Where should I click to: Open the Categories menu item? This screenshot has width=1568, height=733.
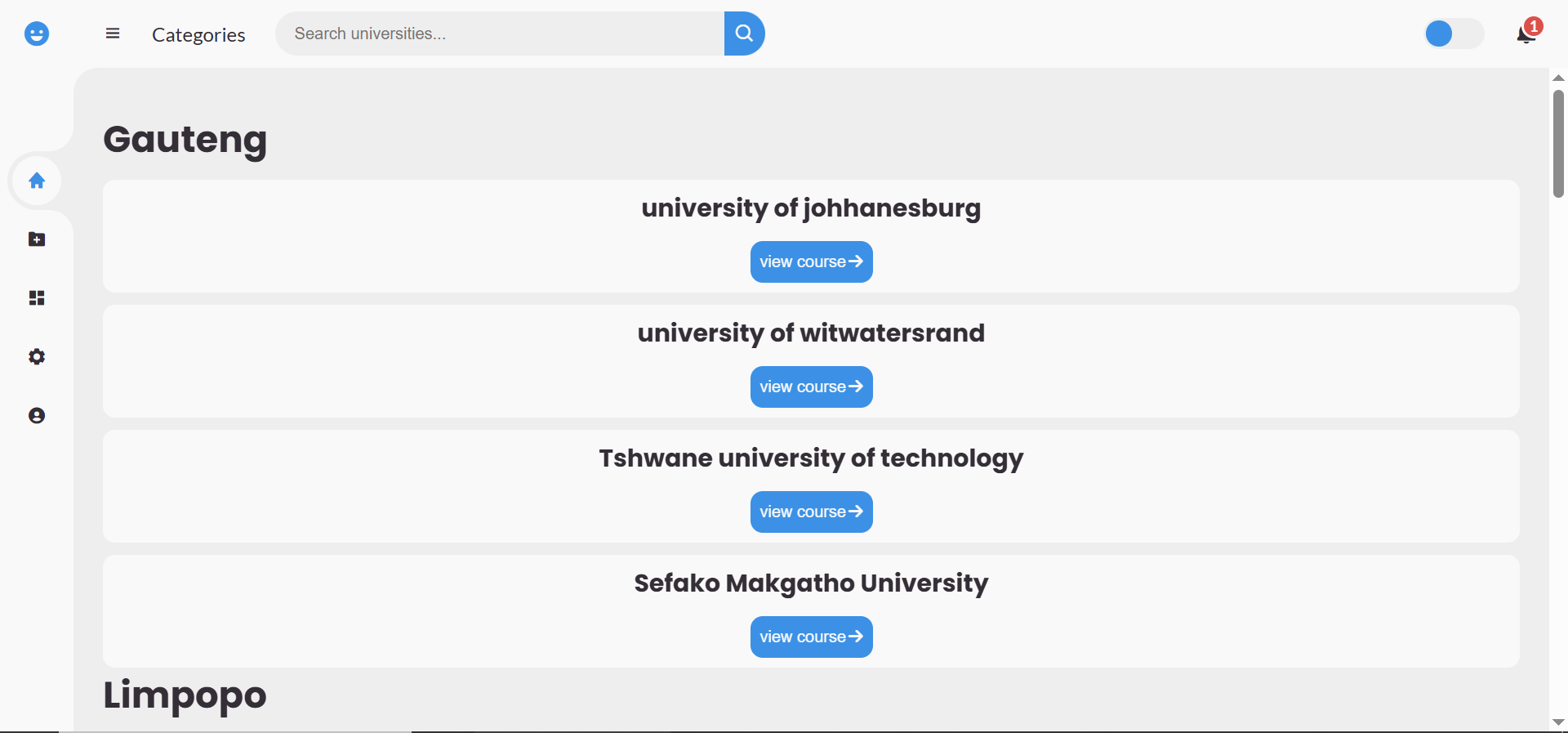tap(198, 34)
